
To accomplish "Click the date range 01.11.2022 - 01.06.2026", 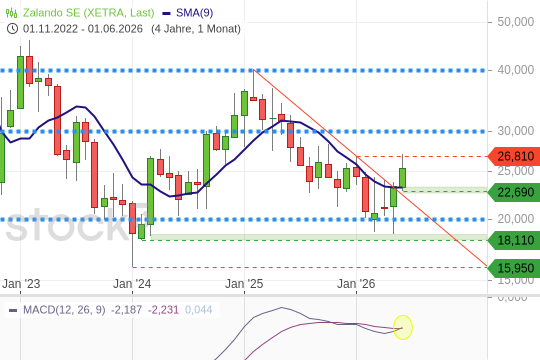I will tap(83, 29).
